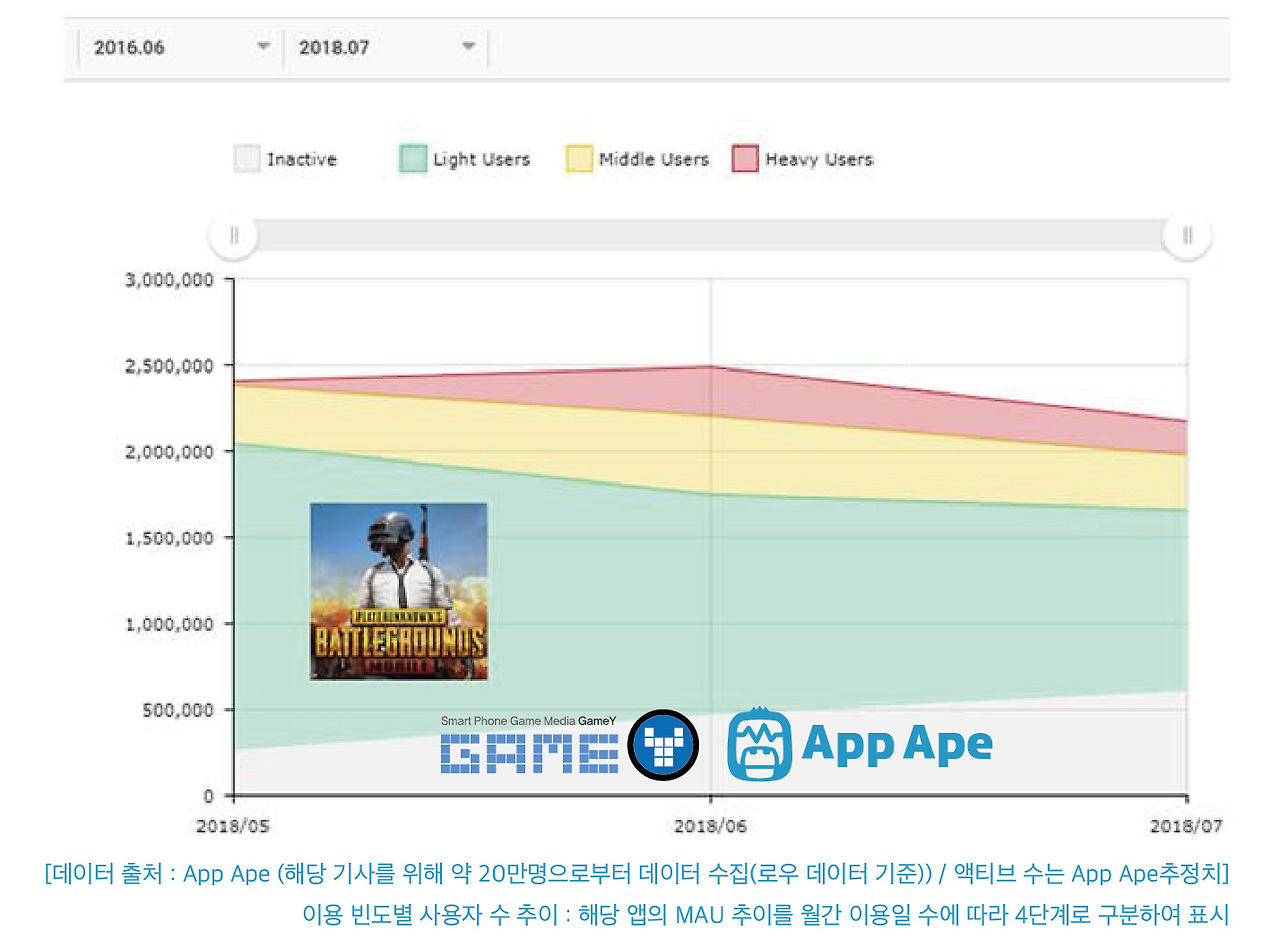Open the 2018.07 end date dropdown

[x=385, y=46]
